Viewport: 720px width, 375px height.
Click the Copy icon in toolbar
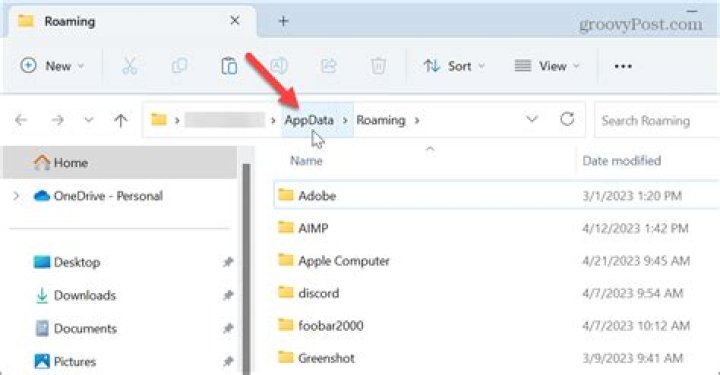coord(179,66)
